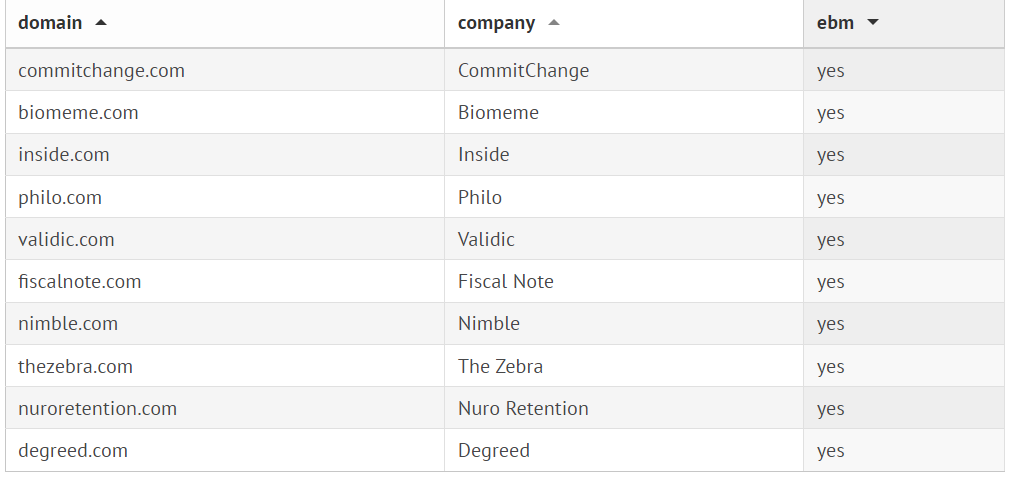Click the Nimble company cell
The width and height of the screenshot is (1012, 478).
[489, 324]
